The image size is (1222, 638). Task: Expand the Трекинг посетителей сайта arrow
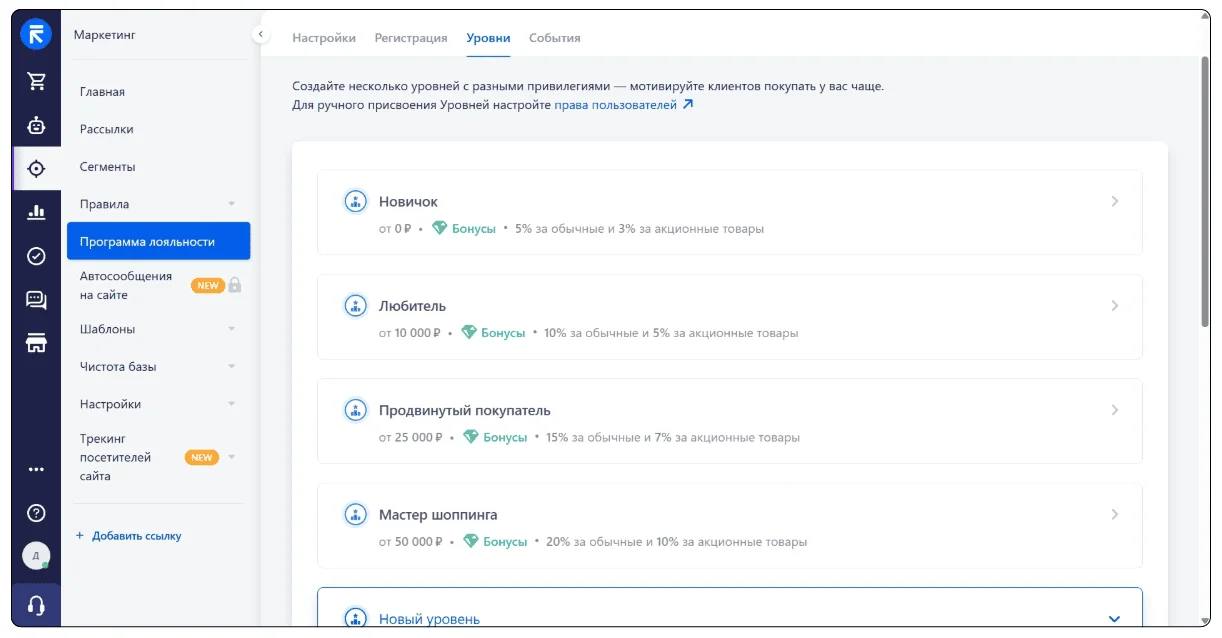[x=232, y=457]
